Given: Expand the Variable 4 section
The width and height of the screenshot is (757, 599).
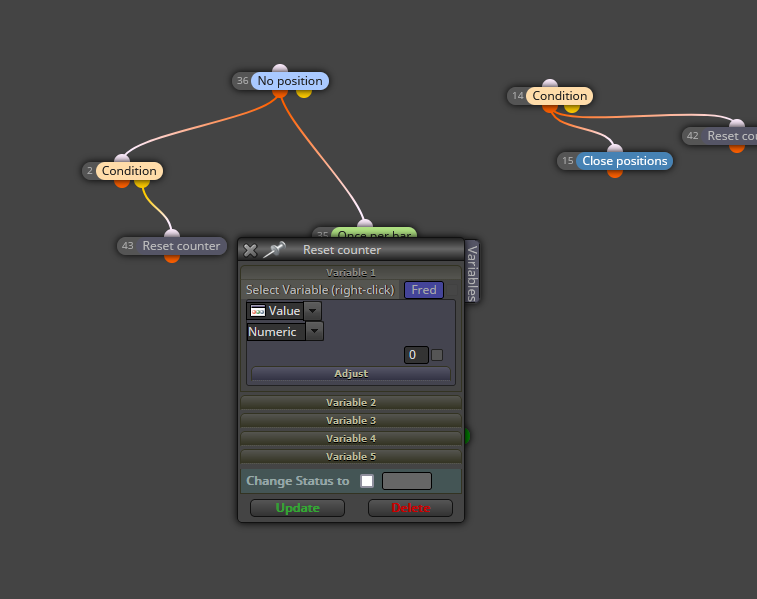Looking at the screenshot, I should pos(351,438).
